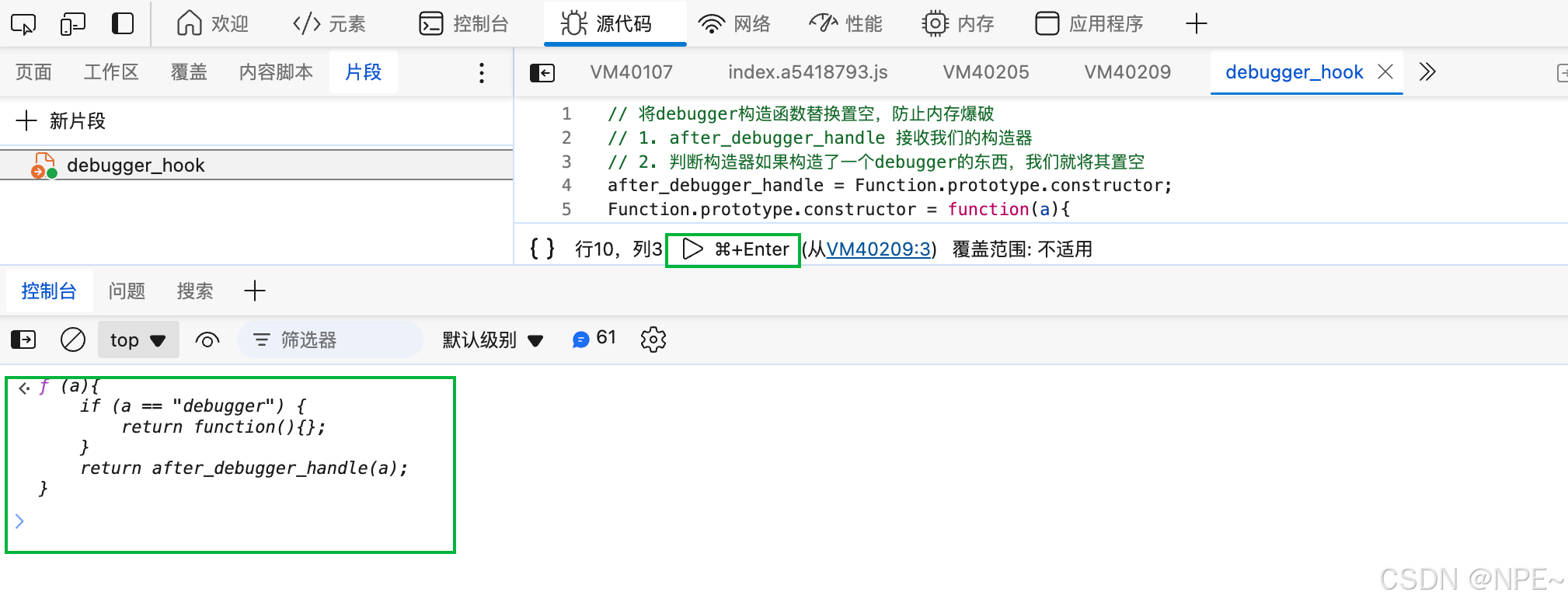Open more navigator options menu
Viewport: 1568px width, 606px height.
point(482,73)
